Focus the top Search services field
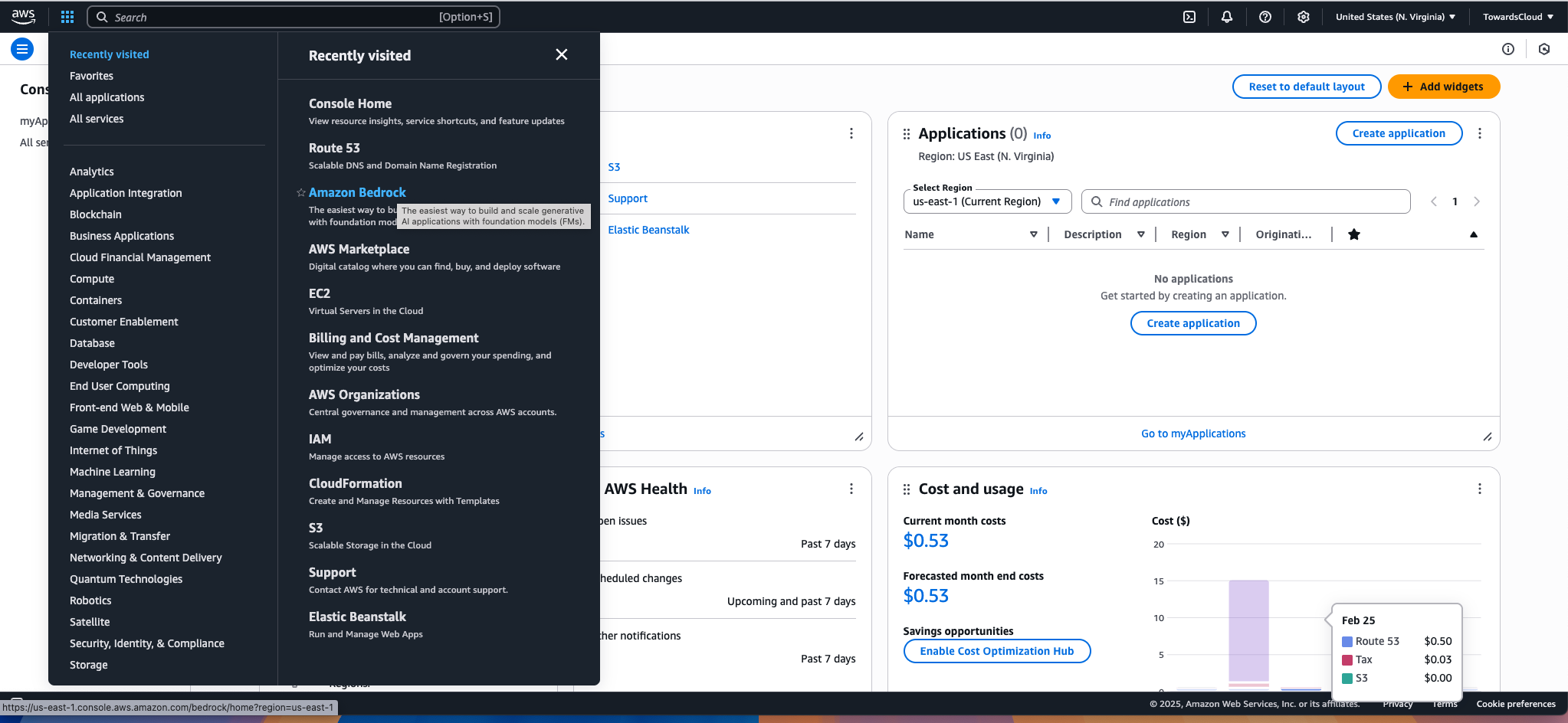1568x723 pixels. click(294, 17)
